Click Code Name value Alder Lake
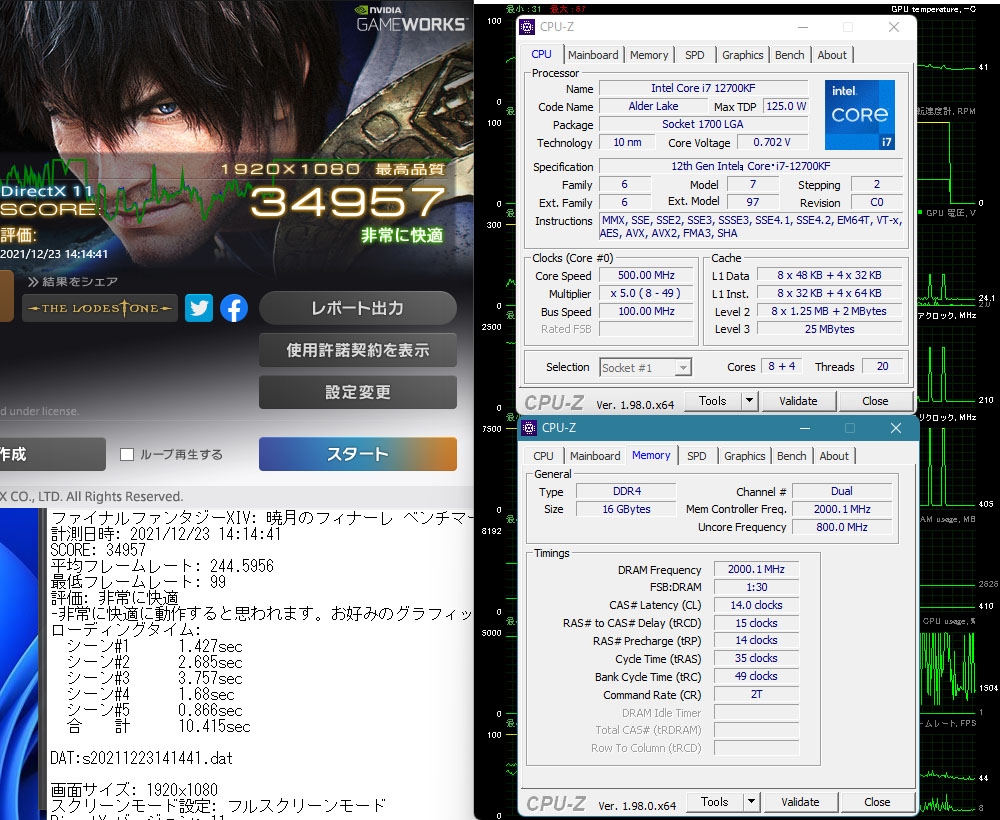Viewport: 1000px width, 820px height. 653,106
